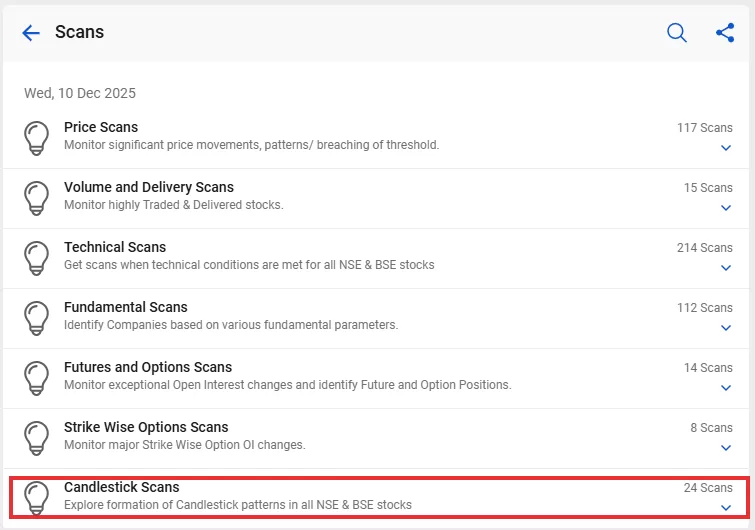Click the Volume and Delivery Scans lightbulb icon
Image resolution: width=755 pixels, height=530 pixels.
coord(37,197)
